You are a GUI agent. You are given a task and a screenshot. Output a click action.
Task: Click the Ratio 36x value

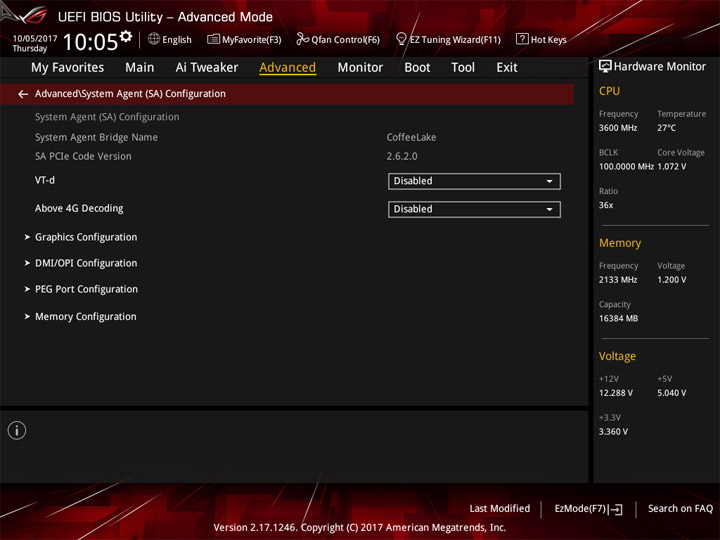click(606, 205)
